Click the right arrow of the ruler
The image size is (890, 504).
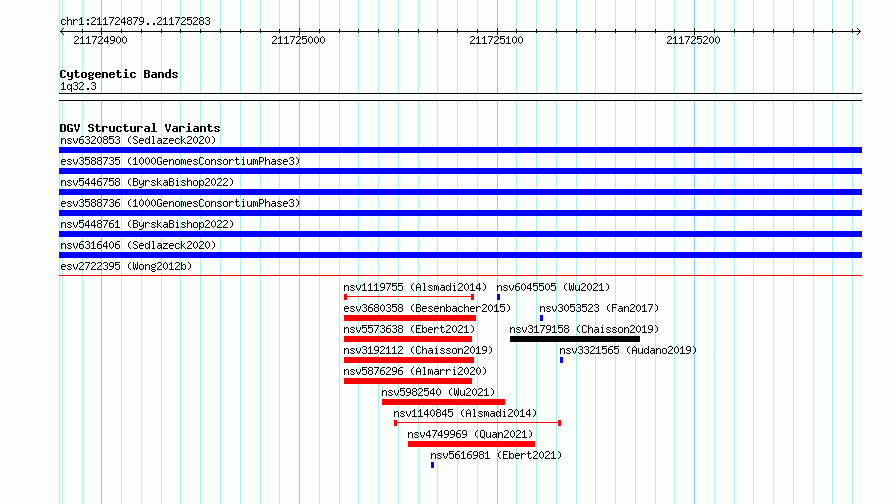tap(858, 32)
